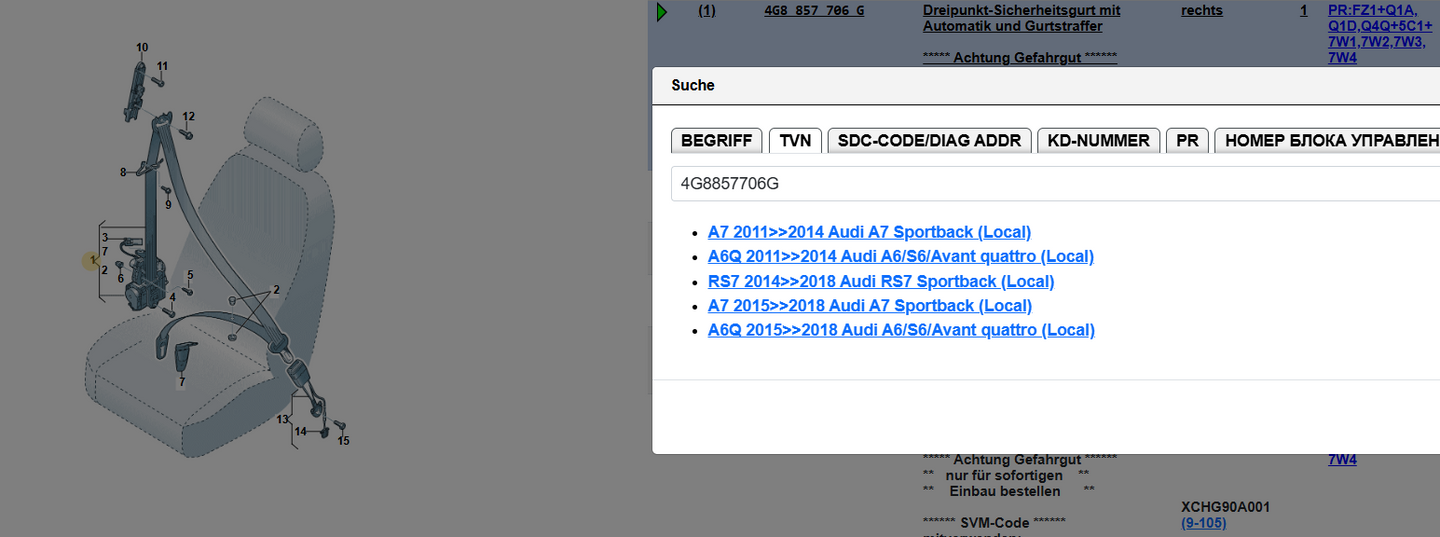This screenshot has width=1440, height=537.
Task: Select callout number 15 in diagram
Action: pos(343,440)
